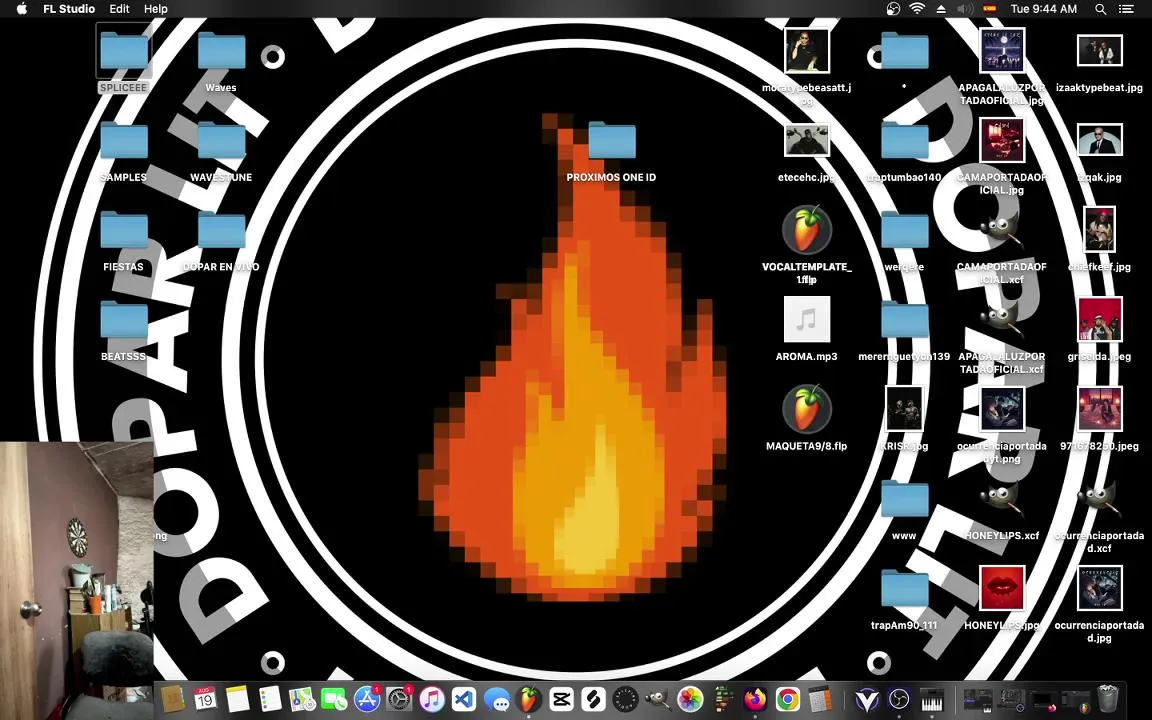Open Music app from the Dock
Screen dimensions: 1152x720
pos(431,699)
